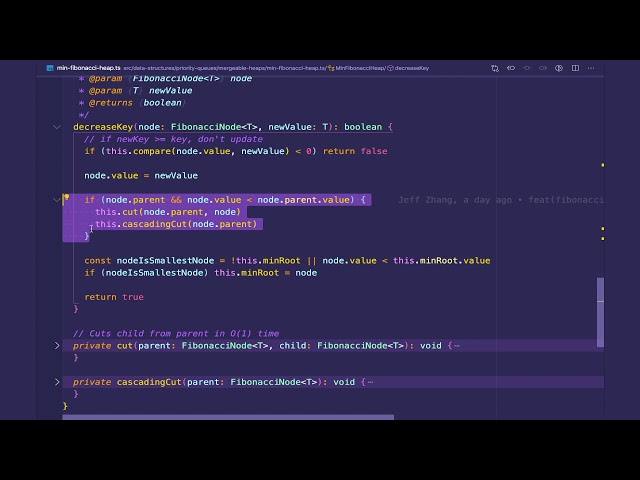Click the Jeff Zhang git blame annotation
640x480 pixels.
pos(500,200)
